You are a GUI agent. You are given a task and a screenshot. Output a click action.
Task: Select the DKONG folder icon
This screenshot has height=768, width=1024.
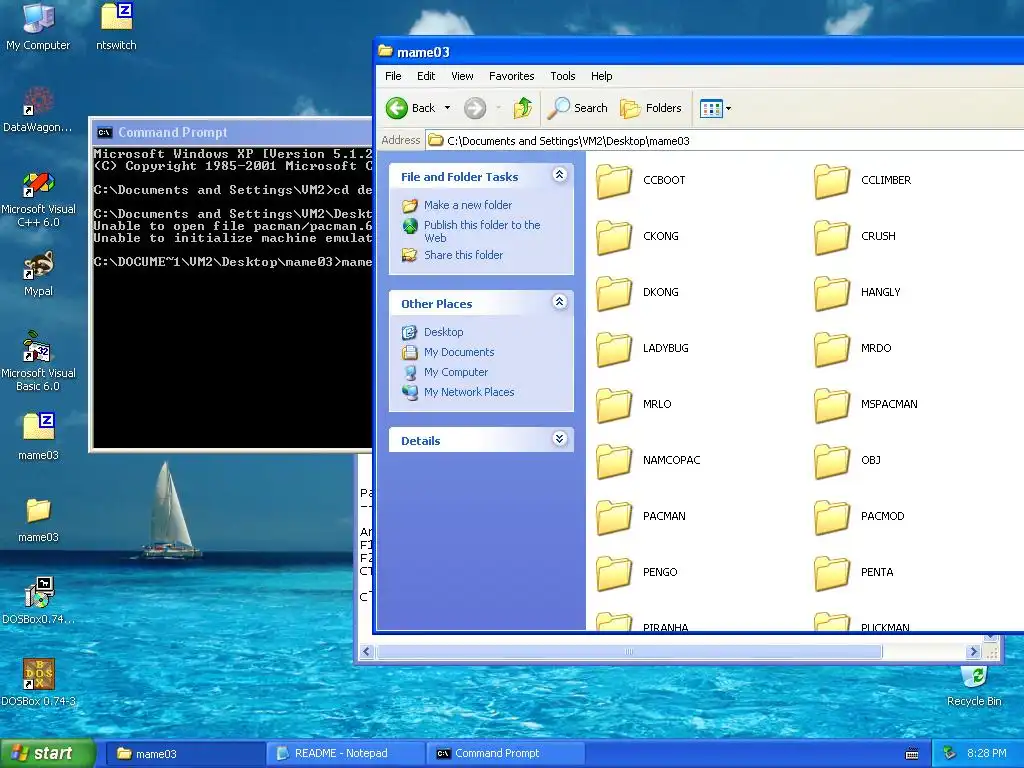click(614, 293)
